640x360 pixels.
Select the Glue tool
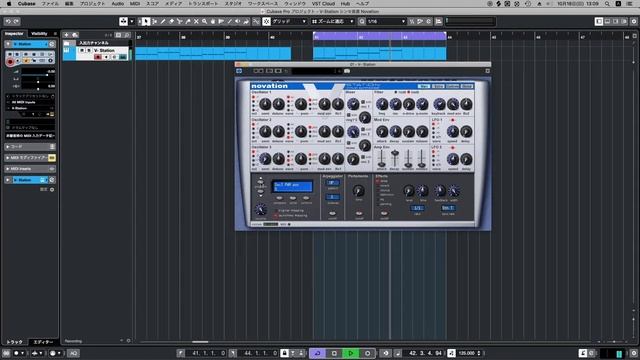click(188, 21)
